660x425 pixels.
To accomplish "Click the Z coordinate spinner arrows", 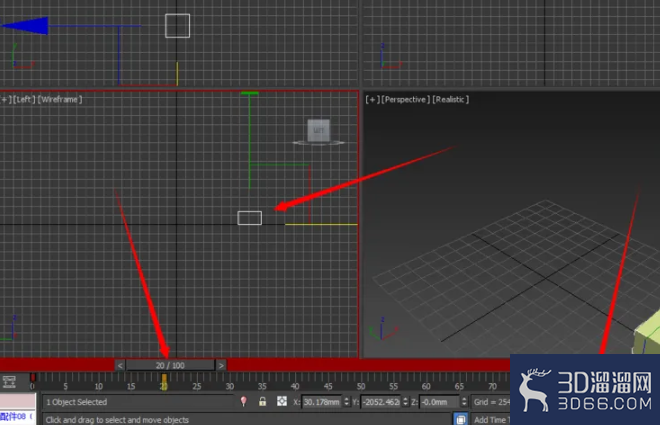I will (x=464, y=402).
